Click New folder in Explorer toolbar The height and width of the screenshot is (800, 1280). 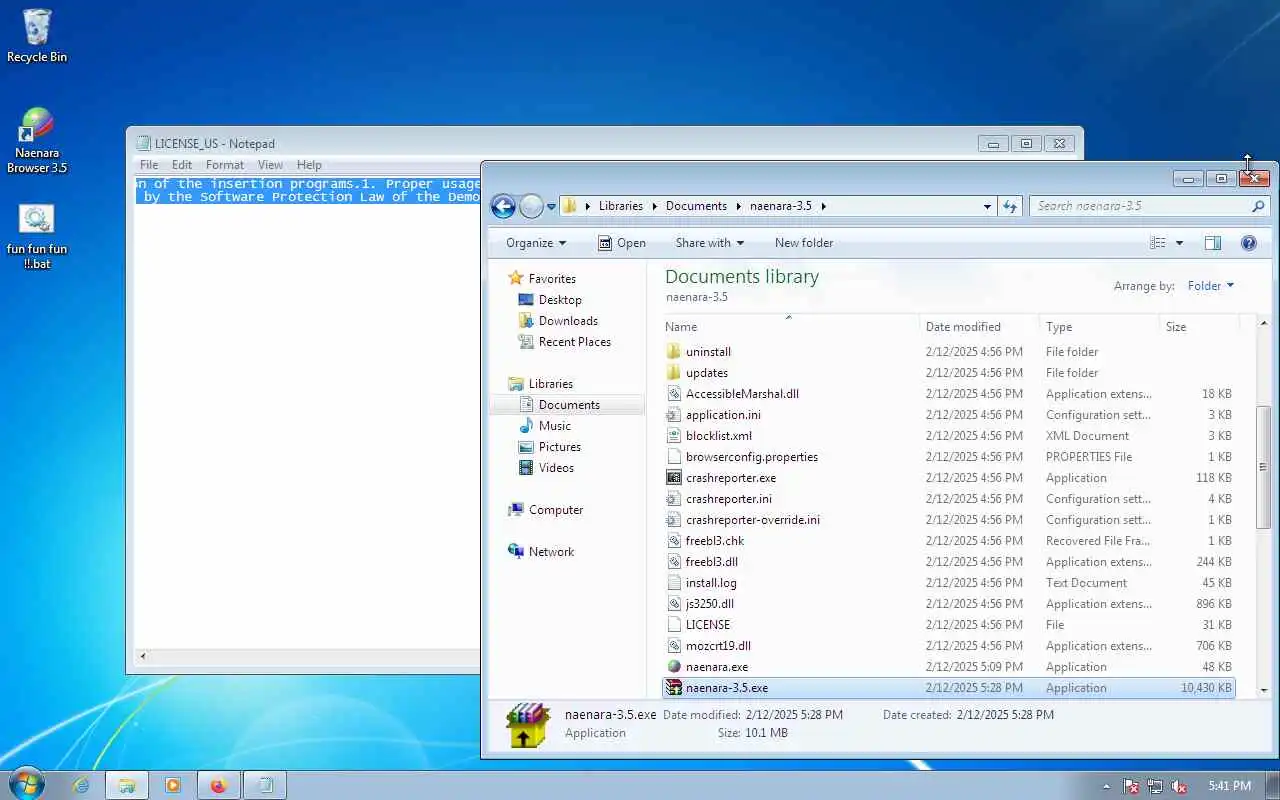point(804,243)
